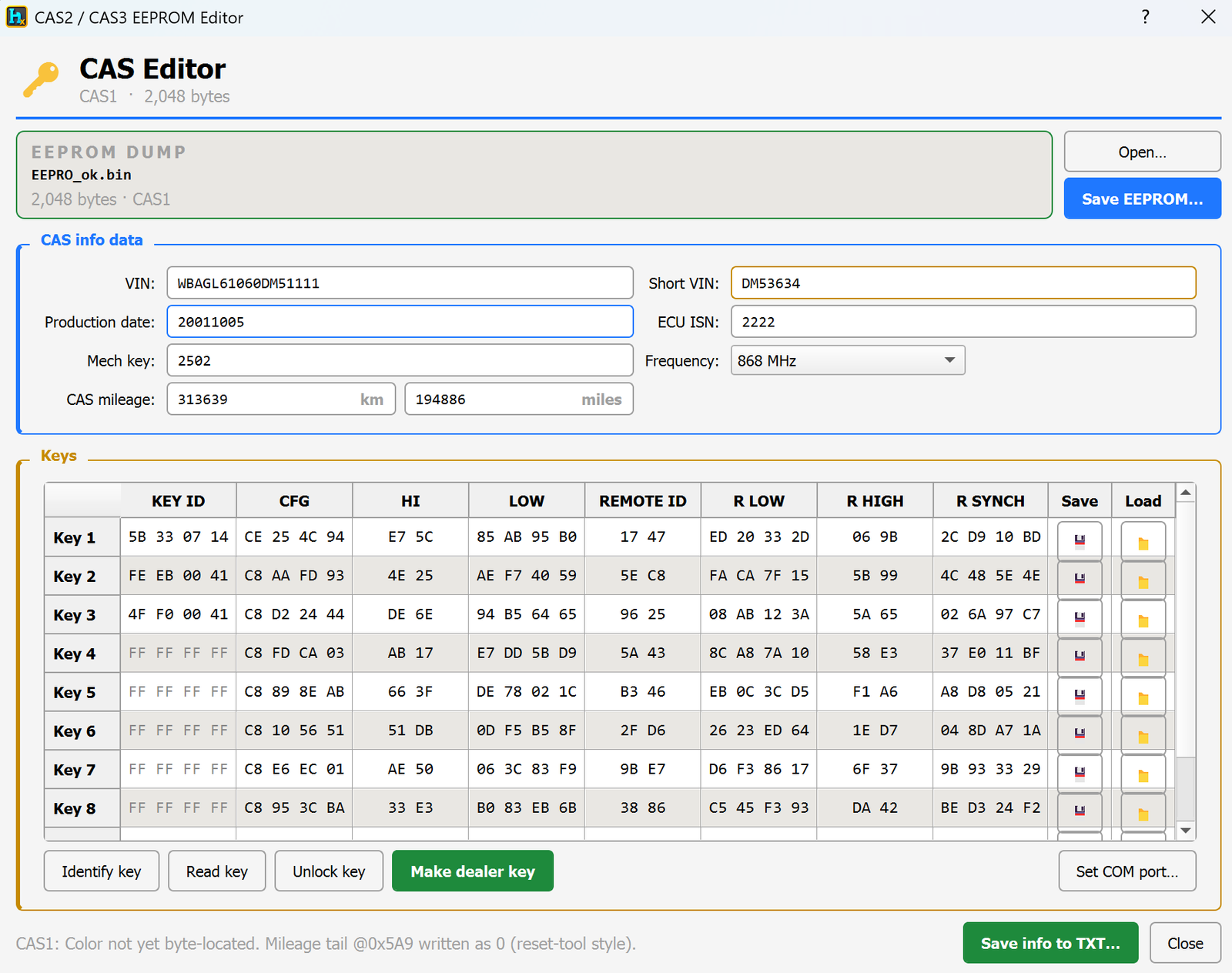Click the Read key button
Screen dimensions: 1232x973
tap(217, 871)
